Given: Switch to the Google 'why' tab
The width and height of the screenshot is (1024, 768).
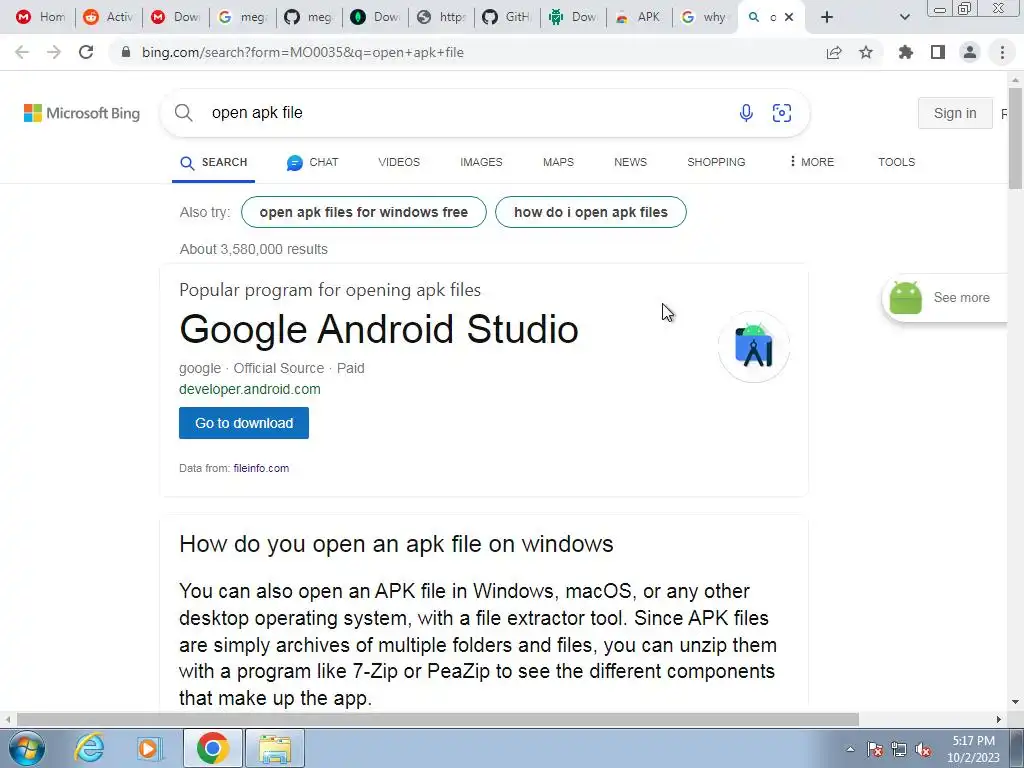Looking at the screenshot, I should 705,17.
